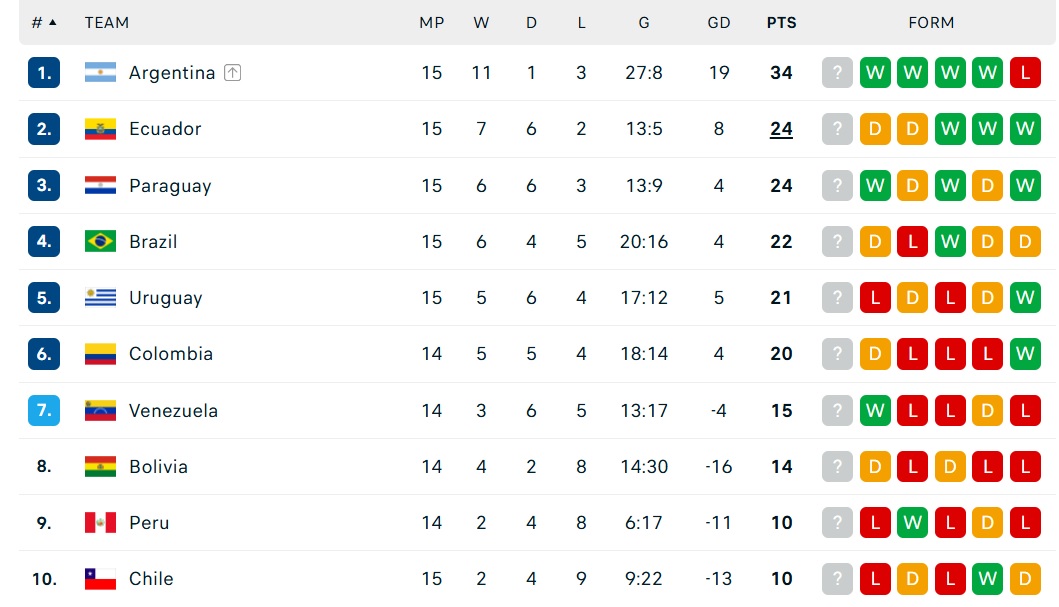Click the promotion arrow icon beside Argentina
The height and width of the screenshot is (607, 1059).
[x=232, y=72]
